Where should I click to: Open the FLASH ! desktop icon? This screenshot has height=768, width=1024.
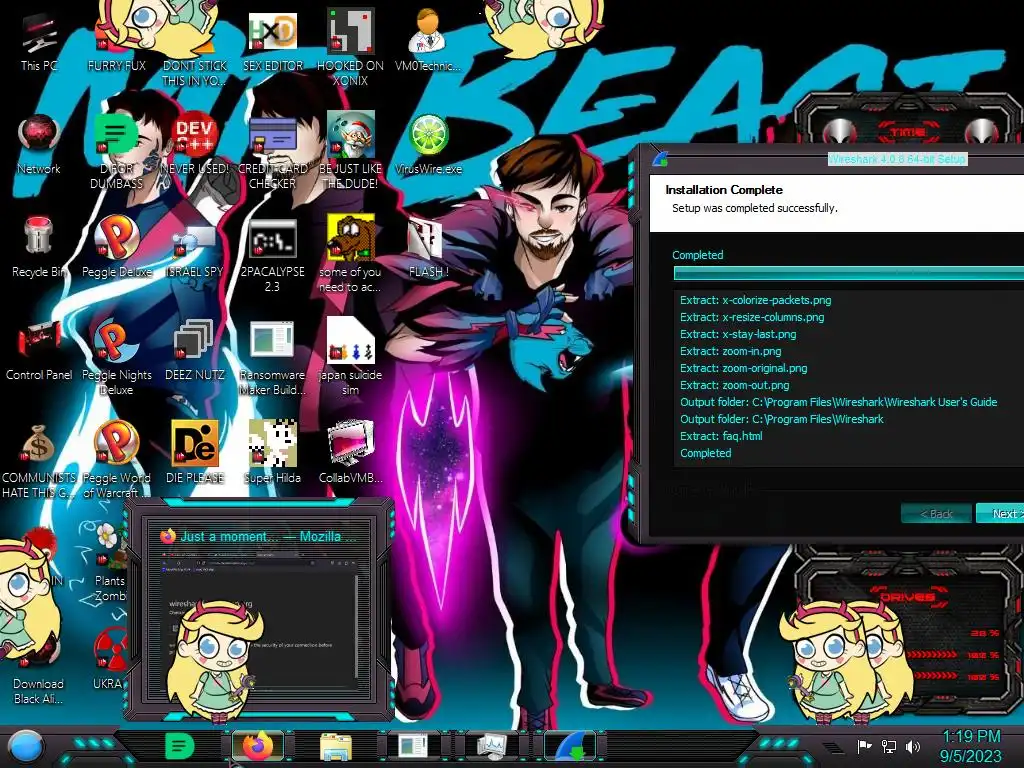428,247
